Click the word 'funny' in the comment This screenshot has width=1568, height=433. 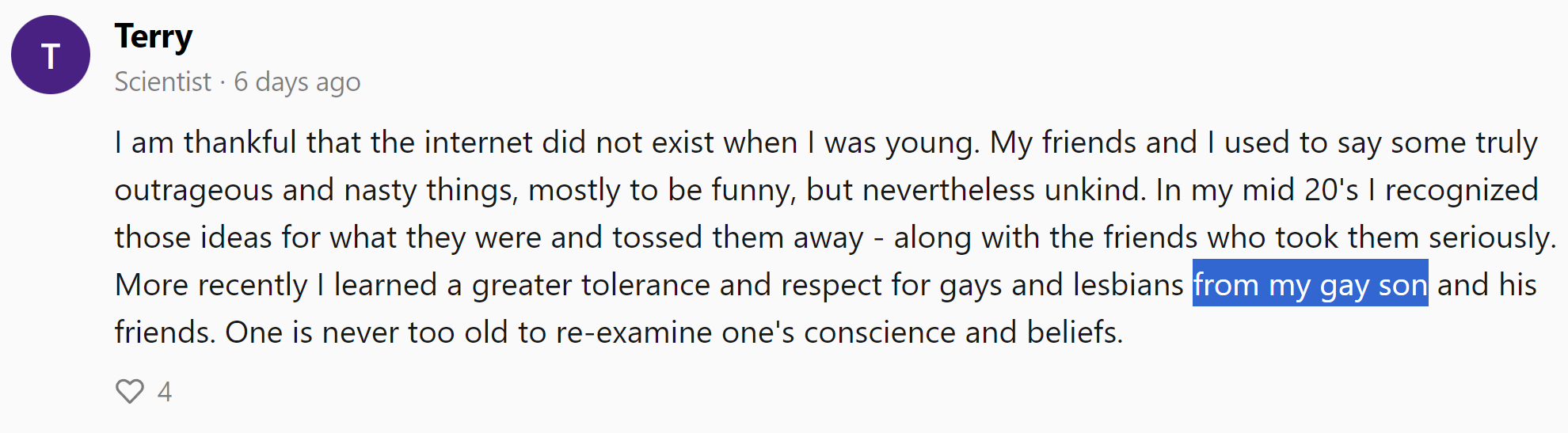[752, 190]
